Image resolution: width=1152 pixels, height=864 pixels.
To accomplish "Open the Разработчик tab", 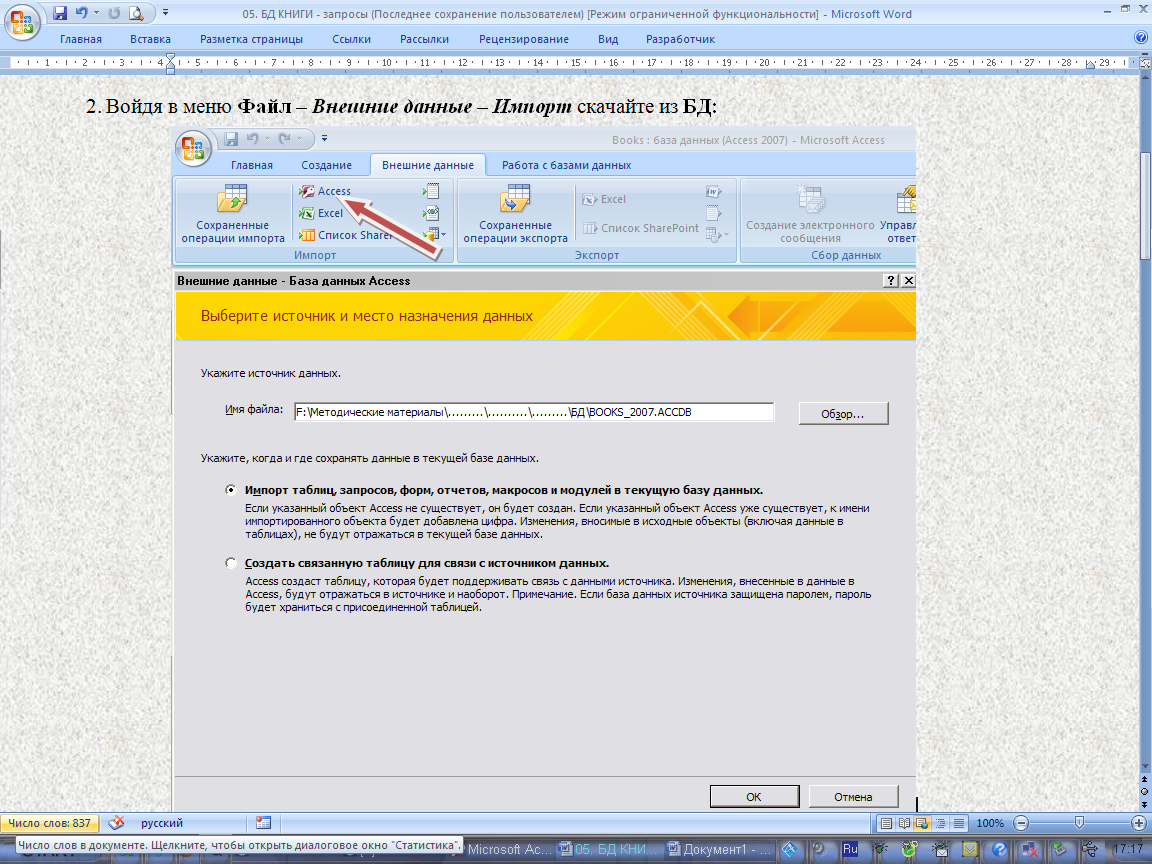I will click(680, 39).
